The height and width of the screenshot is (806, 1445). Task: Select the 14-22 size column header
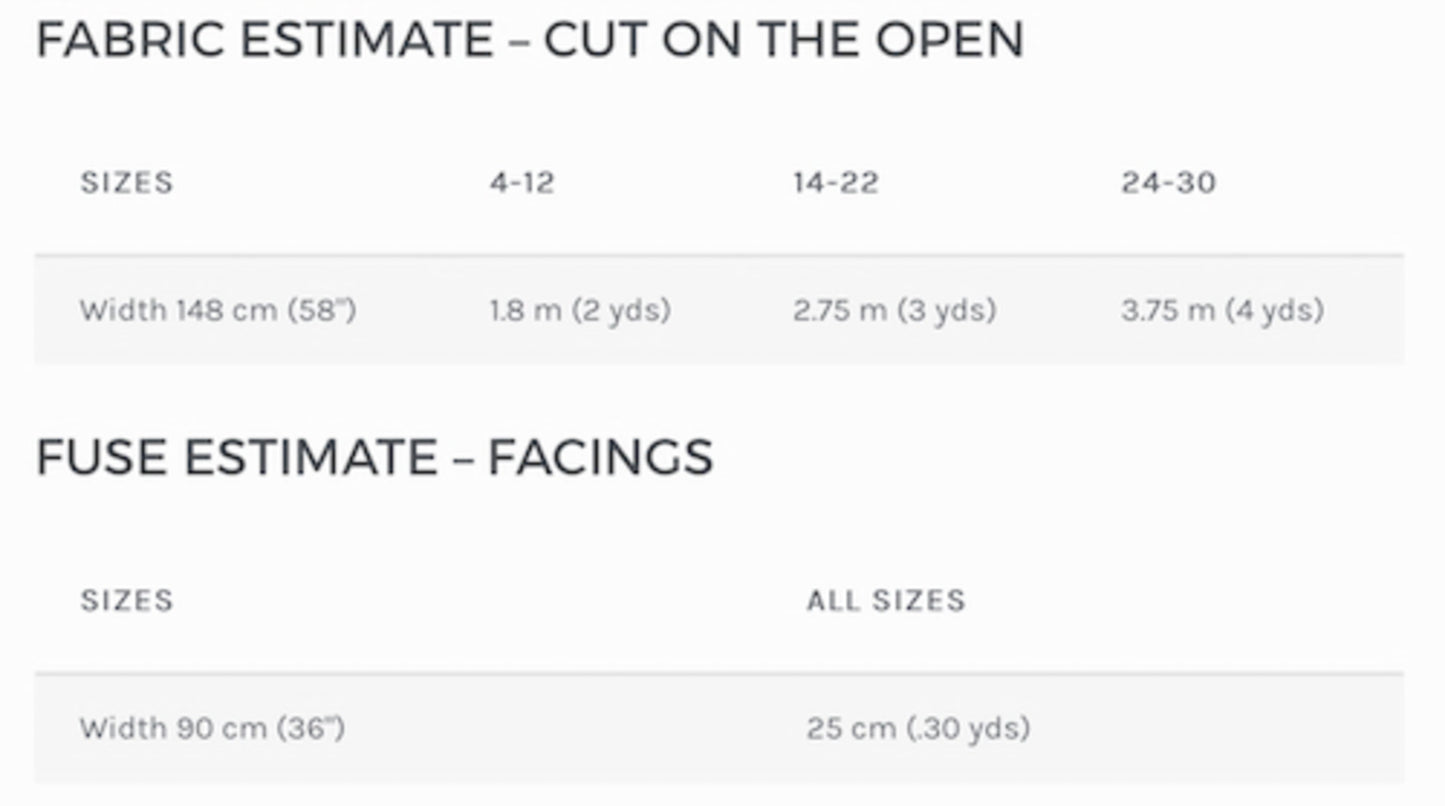(836, 182)
